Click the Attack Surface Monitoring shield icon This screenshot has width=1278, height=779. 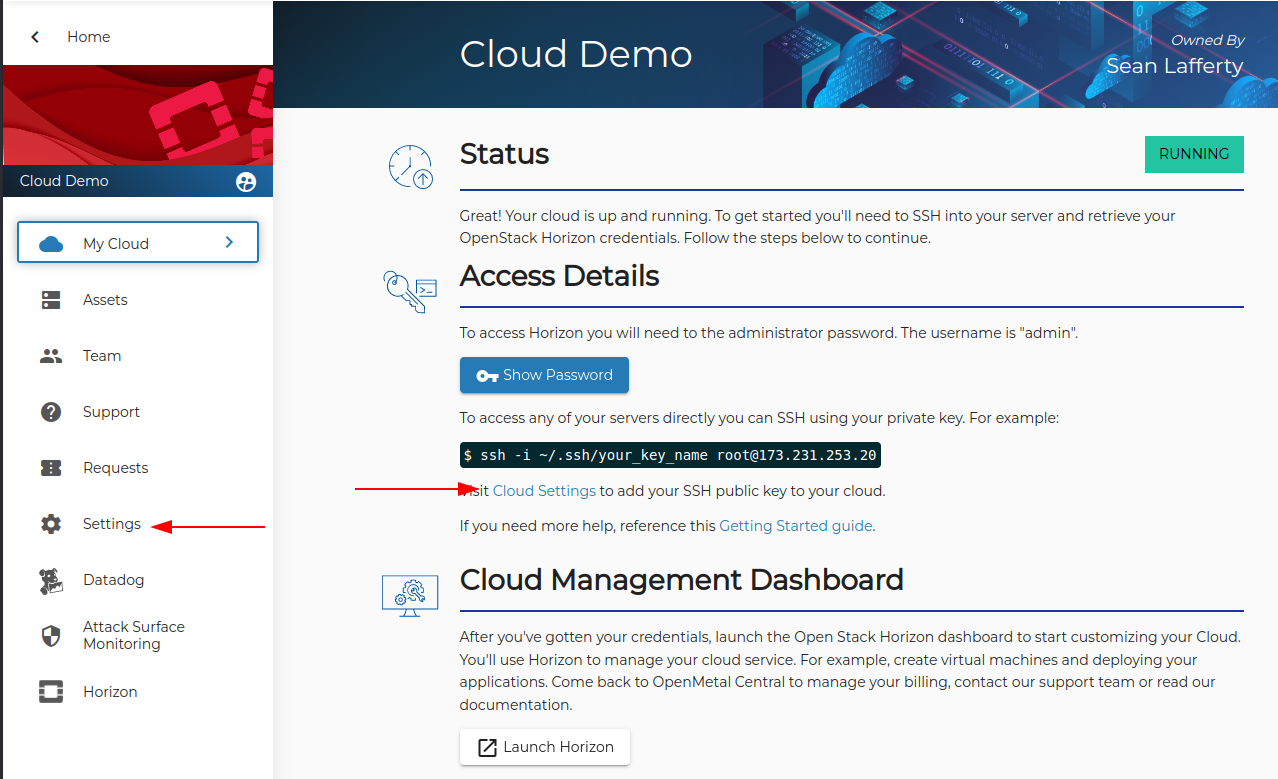point(51,636)
